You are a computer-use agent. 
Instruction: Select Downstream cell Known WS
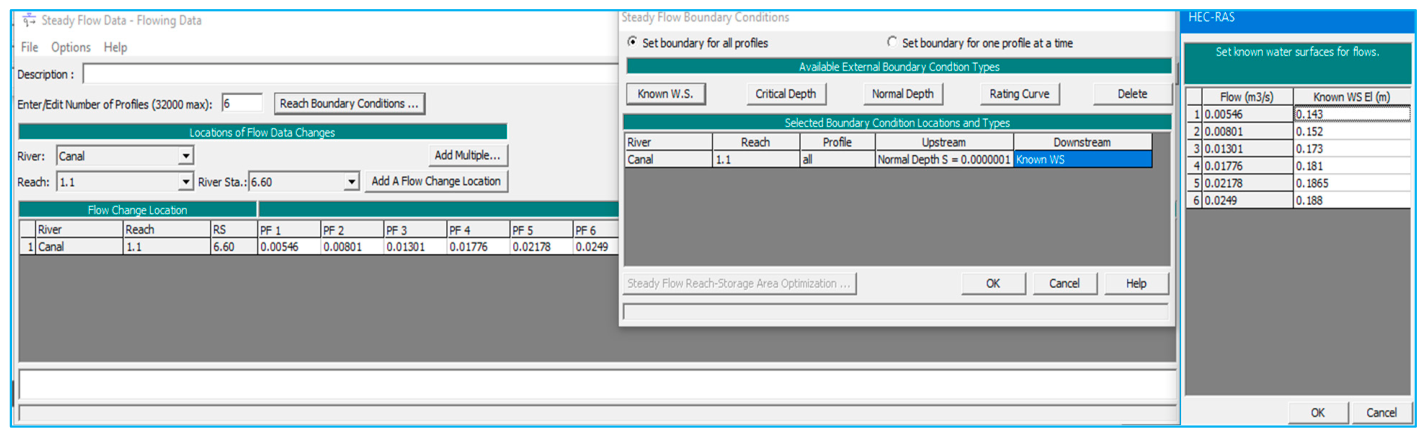(x=1083, y=159)
